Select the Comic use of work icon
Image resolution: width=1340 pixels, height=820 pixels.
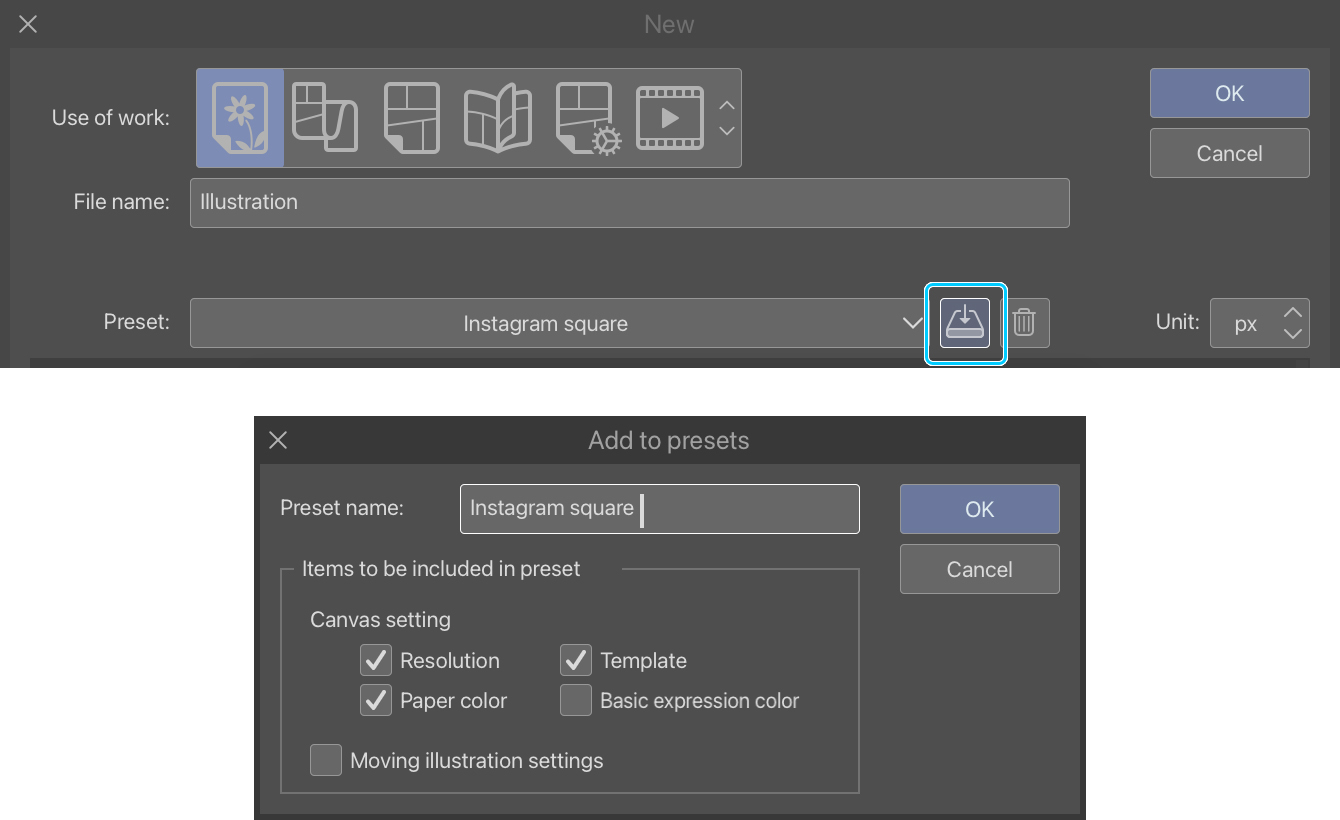pyautogui.click(x=411, y=118)
